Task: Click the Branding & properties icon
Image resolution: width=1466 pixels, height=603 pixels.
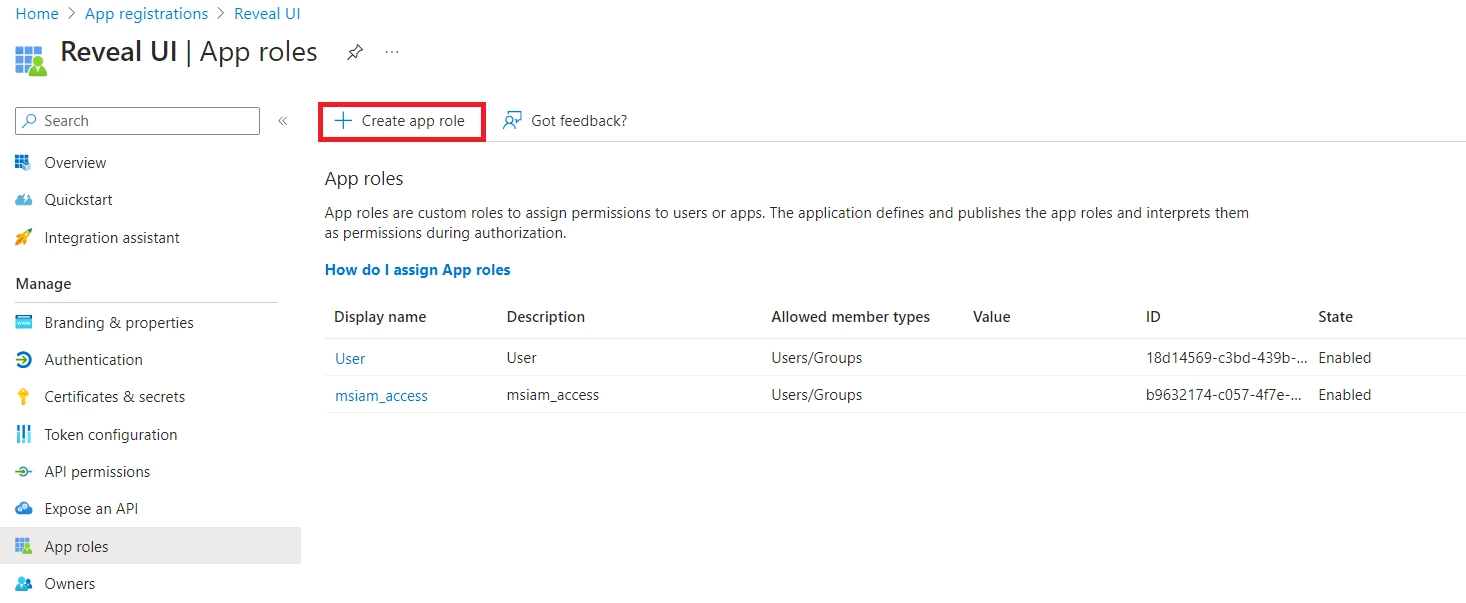Action: 24,323
